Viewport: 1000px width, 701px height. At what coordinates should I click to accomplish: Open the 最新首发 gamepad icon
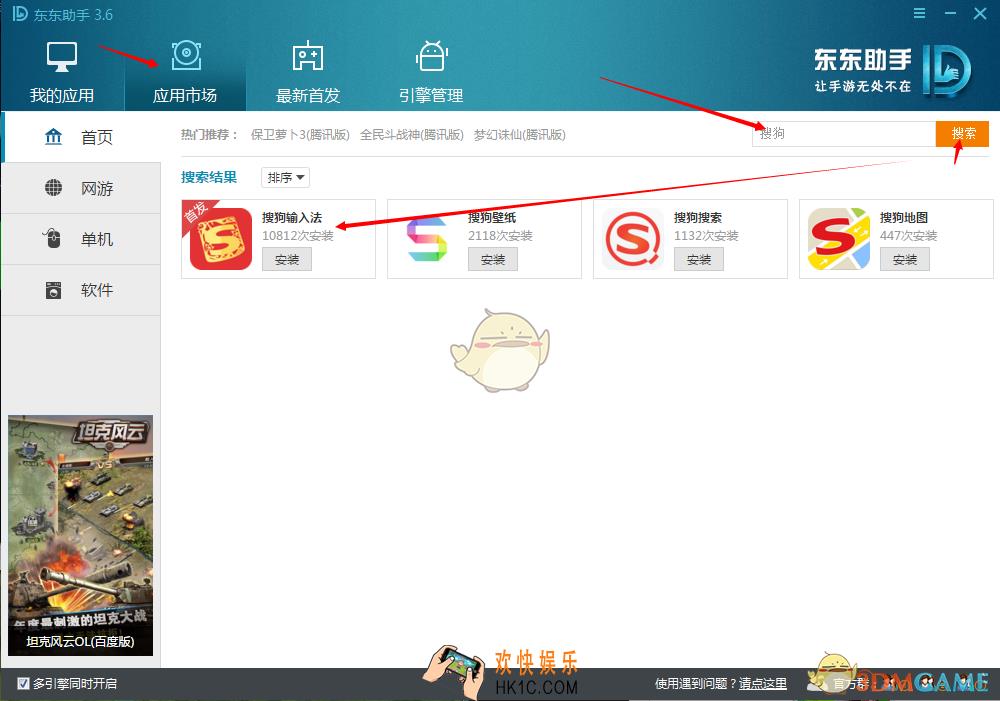pos(308,56)
